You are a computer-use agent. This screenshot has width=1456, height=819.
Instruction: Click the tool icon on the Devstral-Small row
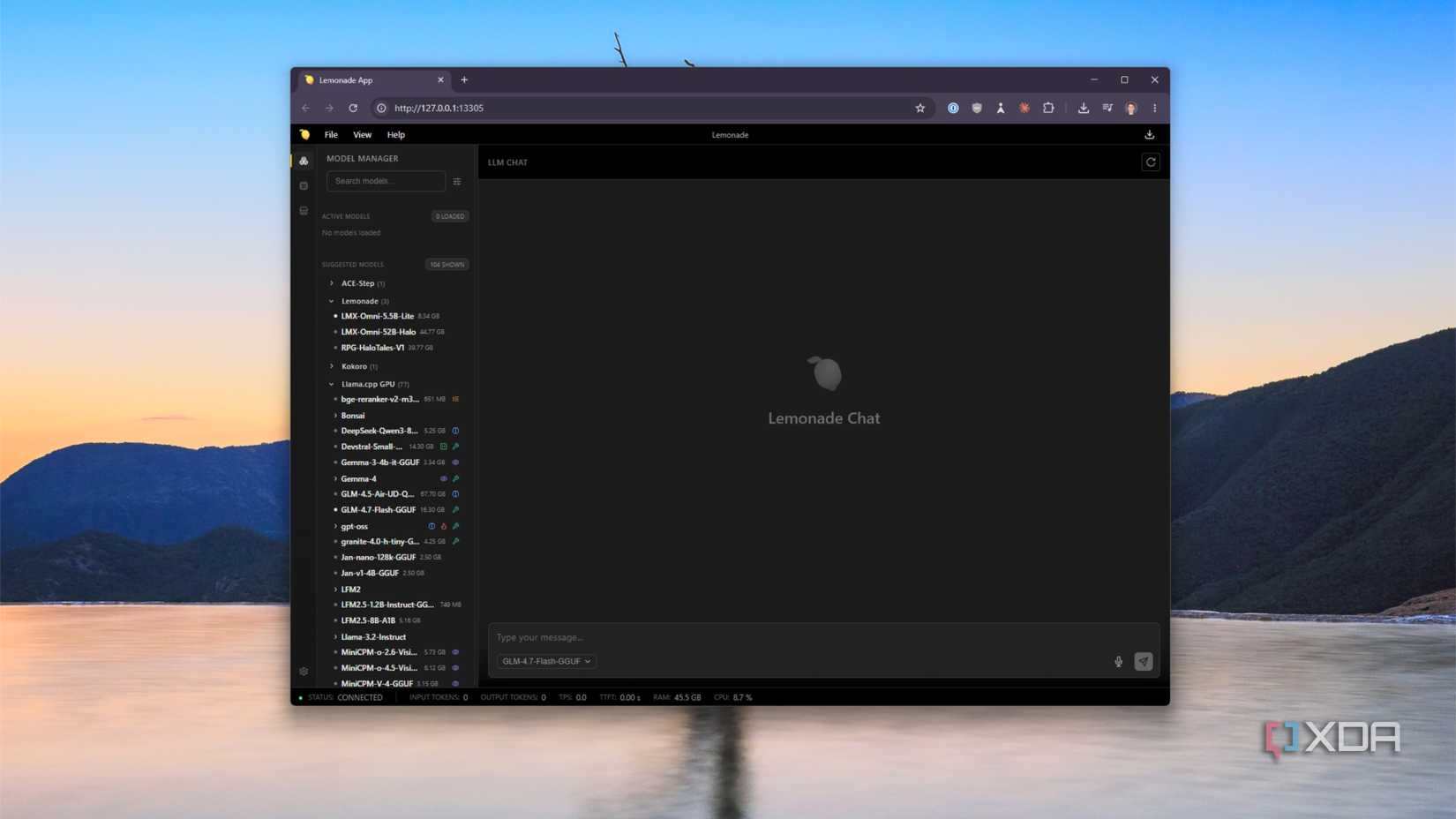point(456,447)
